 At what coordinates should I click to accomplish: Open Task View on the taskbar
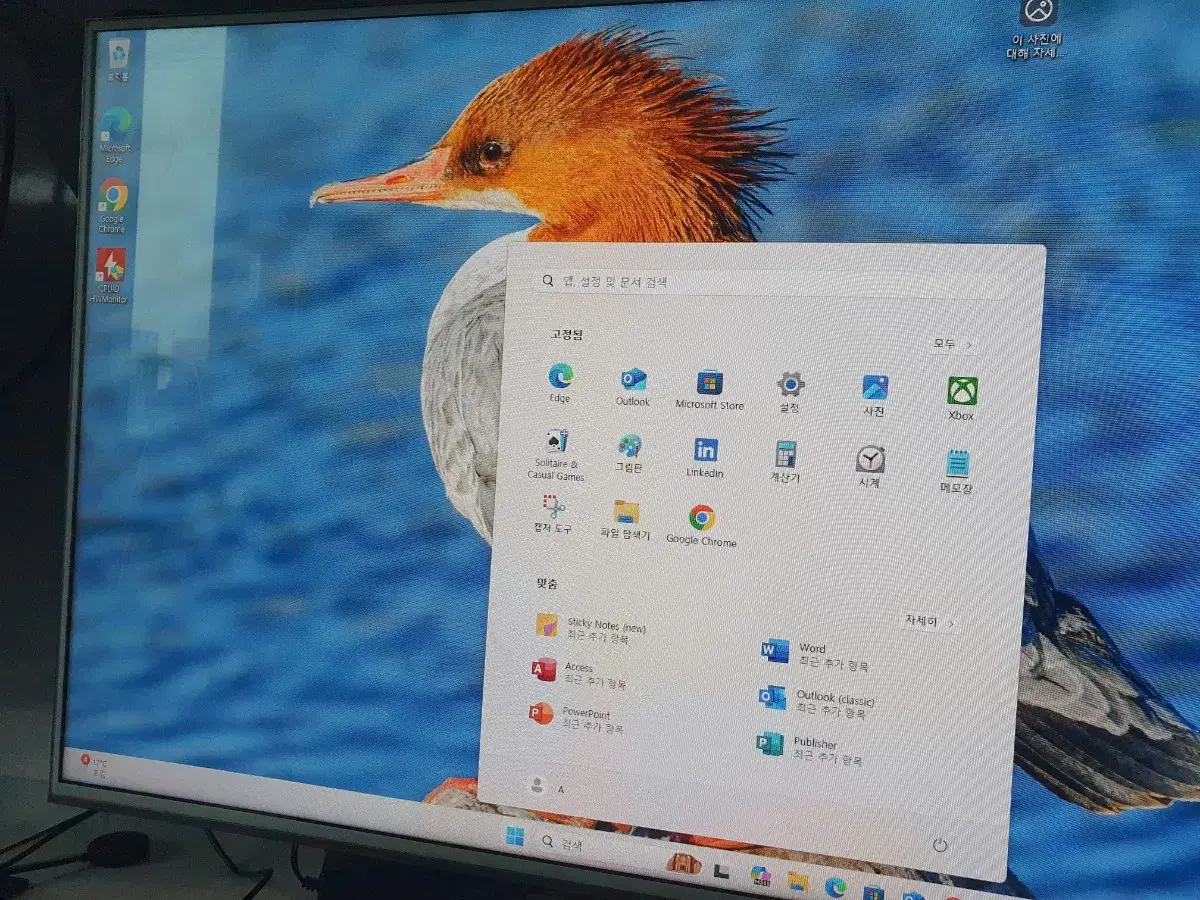click(x=721, y=871)
